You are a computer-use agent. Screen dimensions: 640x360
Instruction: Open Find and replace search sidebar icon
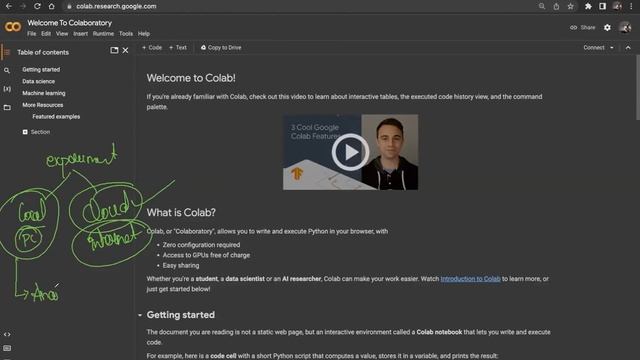point(7,71)
